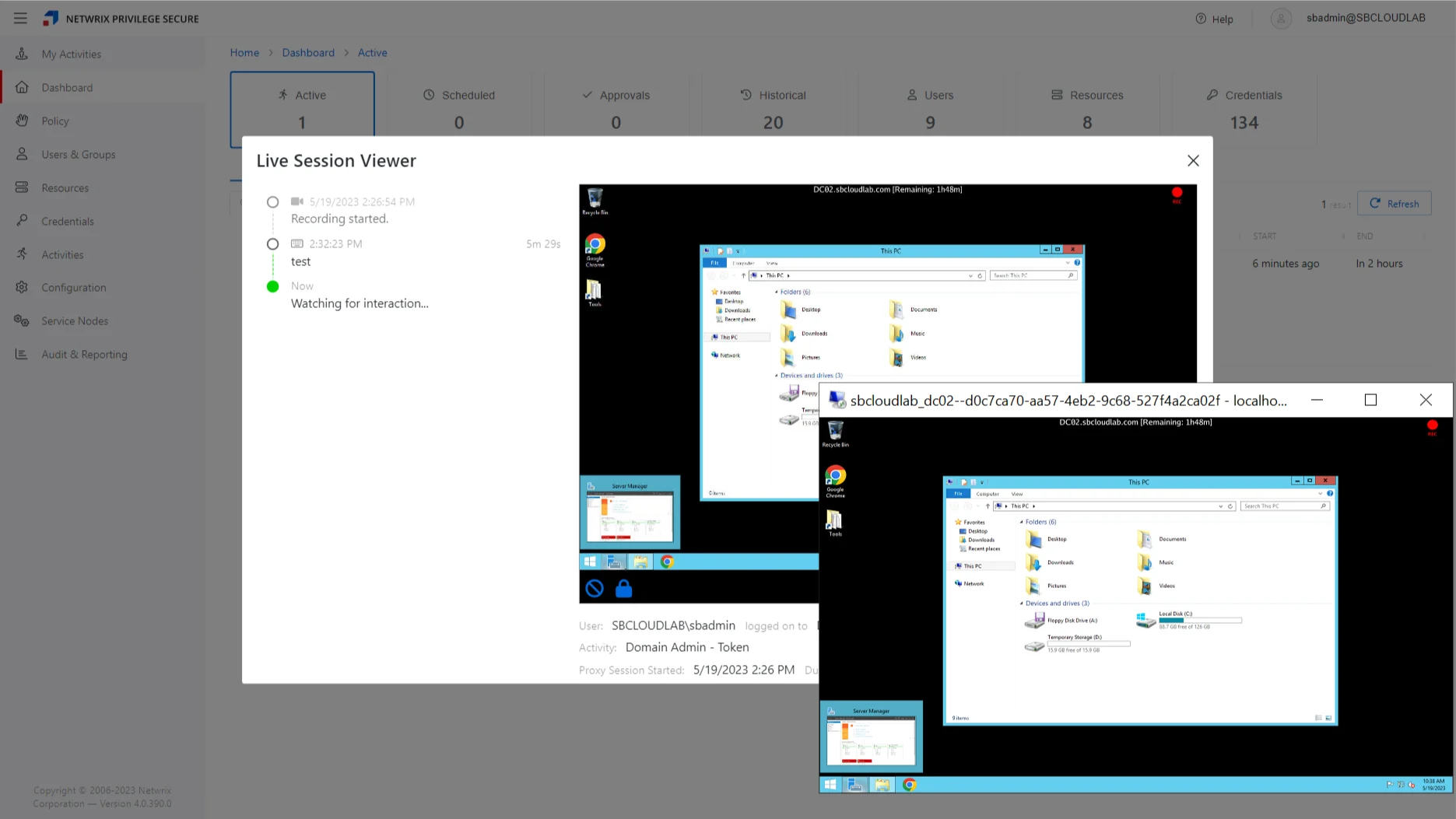Close the Live Session Viewer dialog
Viewport: 1456px width, 819px height.
click(x=1193, y=160)
